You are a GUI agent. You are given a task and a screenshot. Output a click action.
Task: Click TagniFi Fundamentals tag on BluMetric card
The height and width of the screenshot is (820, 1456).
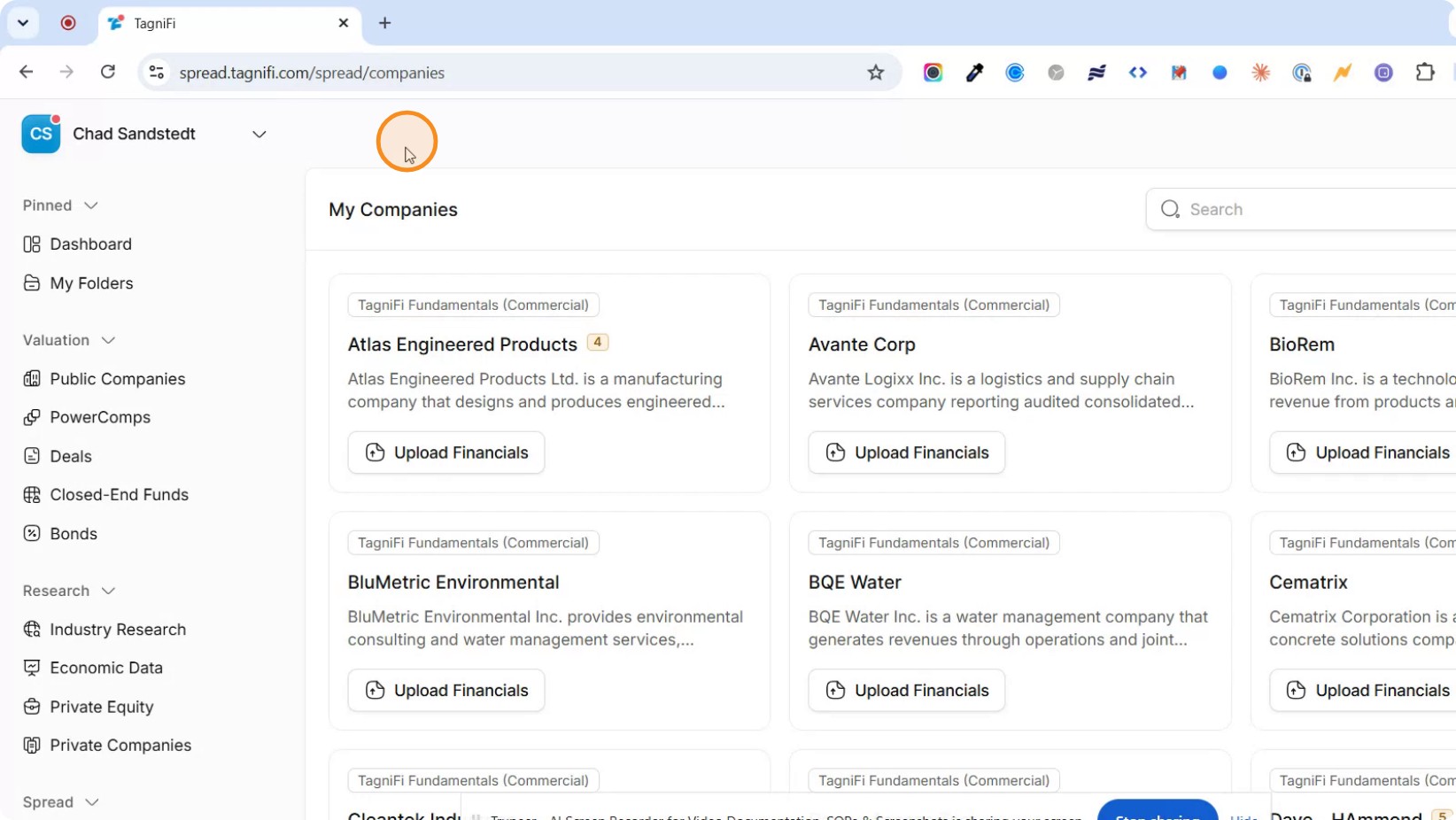[x=473, y=543]
